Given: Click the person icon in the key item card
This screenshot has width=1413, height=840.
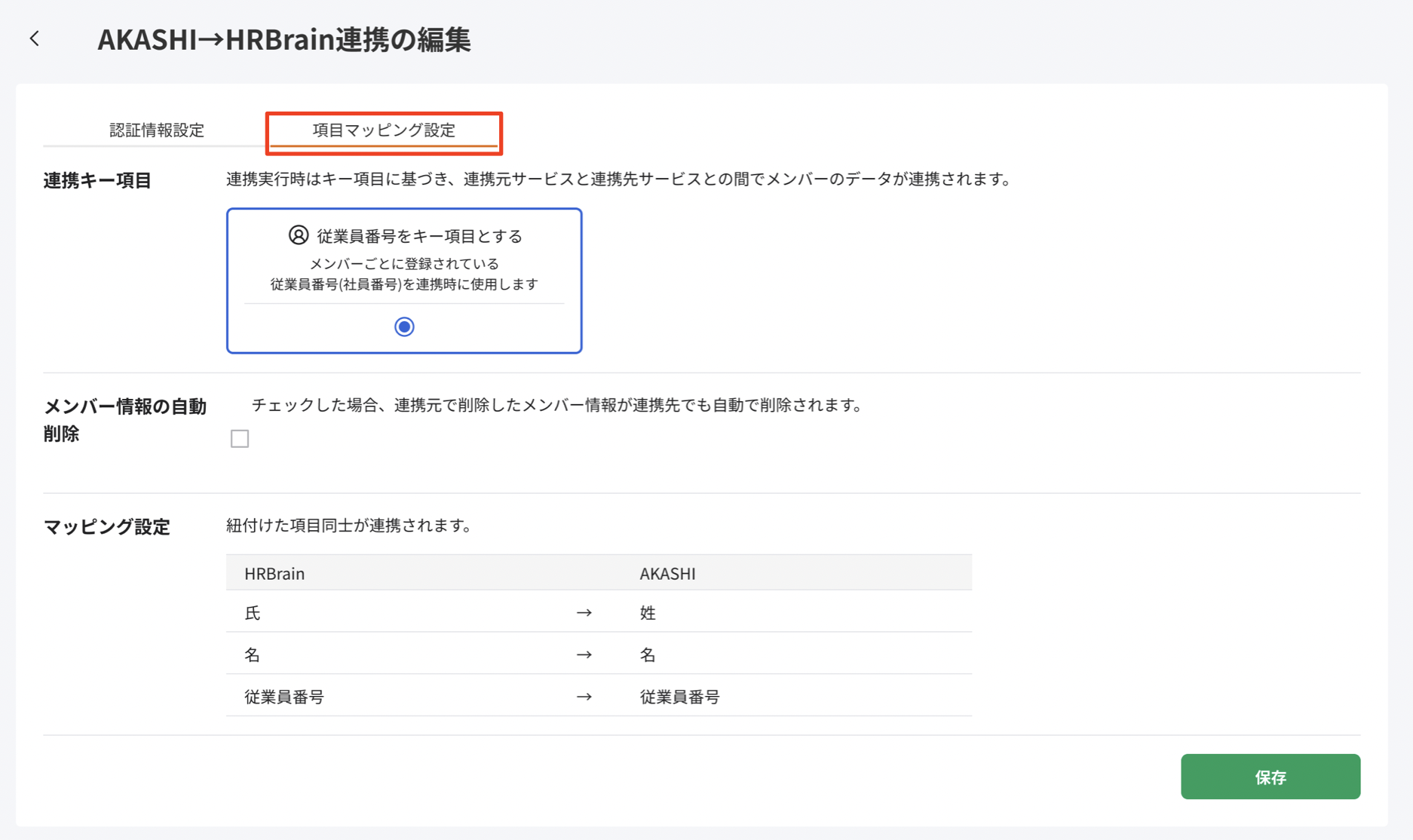Looking at the screenshot, I should pos(299,235).
